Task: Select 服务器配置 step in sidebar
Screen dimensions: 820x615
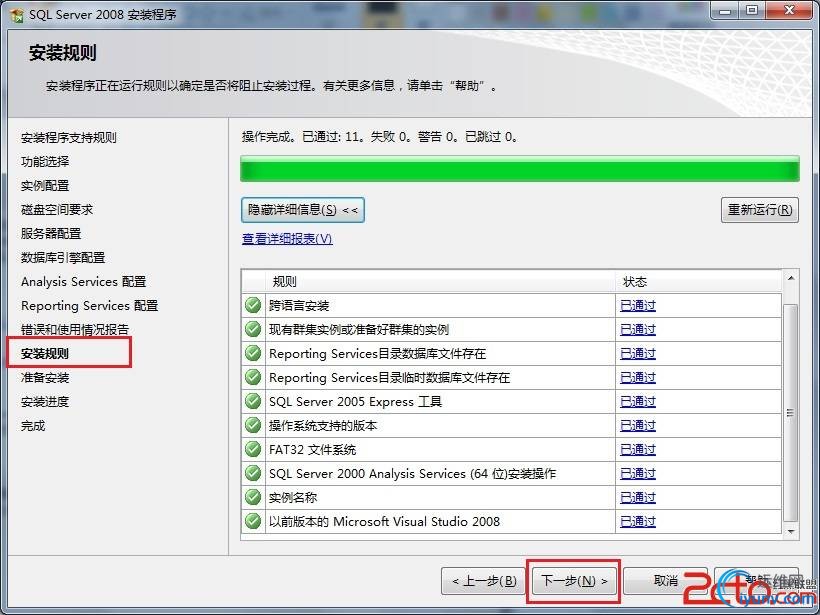Action: [x=51, y=234]
